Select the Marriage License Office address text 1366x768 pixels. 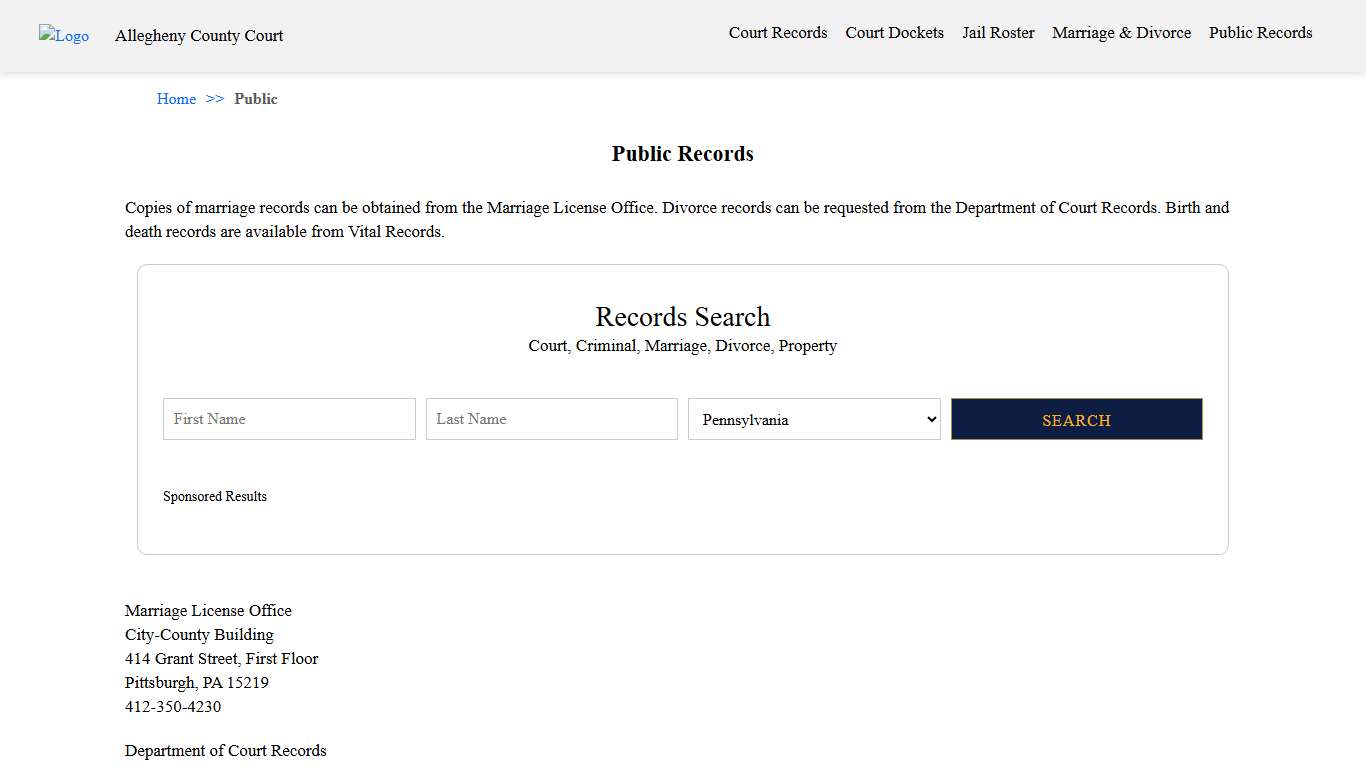[x=221, y=658]
